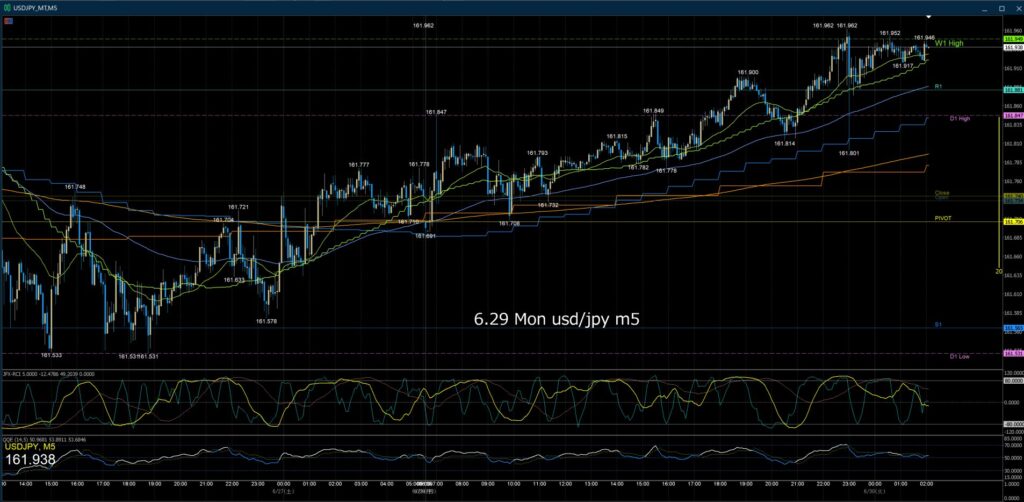Click the PIVOT level label

(x=941, y=218)
